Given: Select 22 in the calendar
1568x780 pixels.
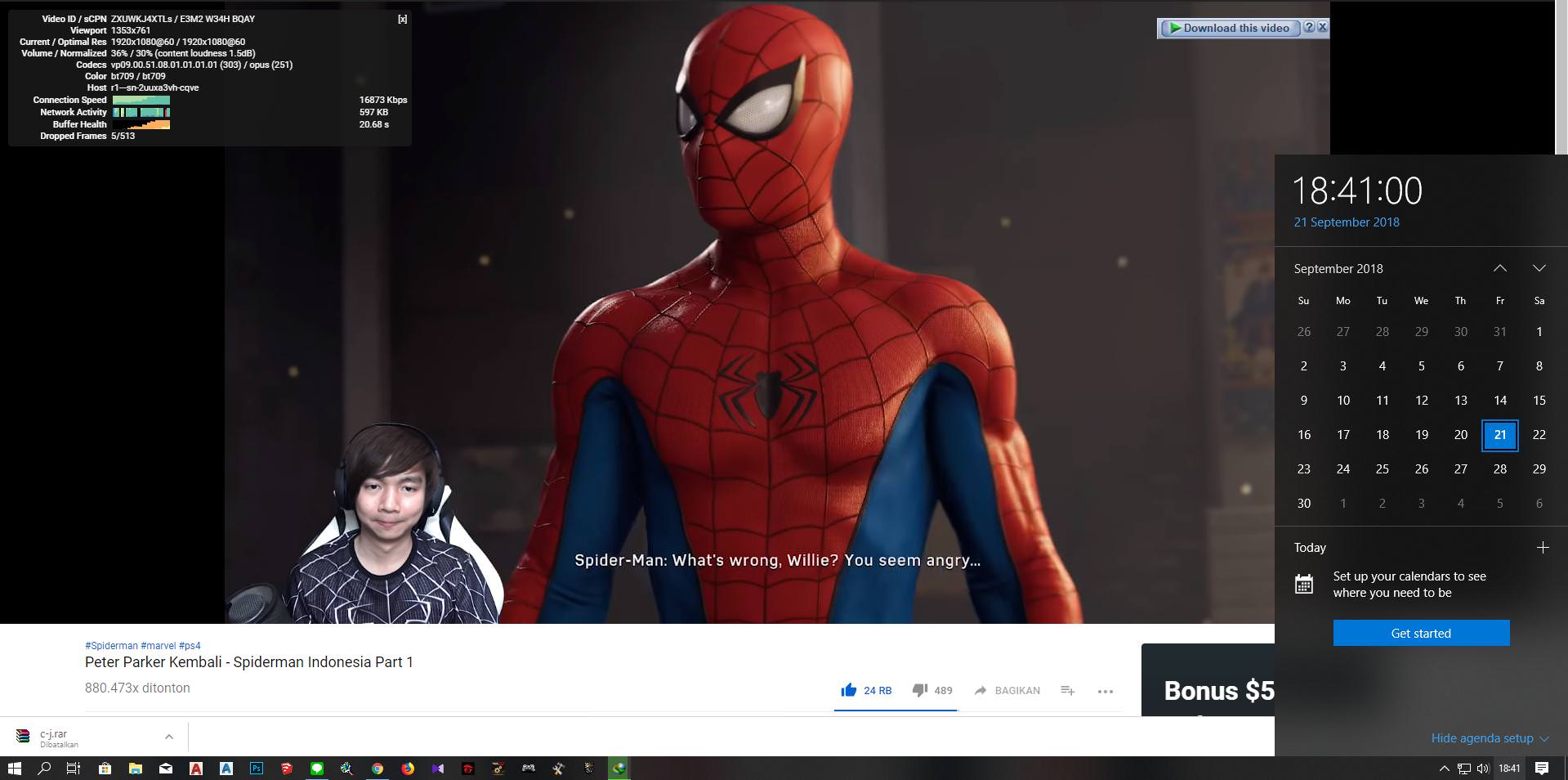Looking at the screenshot, I should 1539,435.
